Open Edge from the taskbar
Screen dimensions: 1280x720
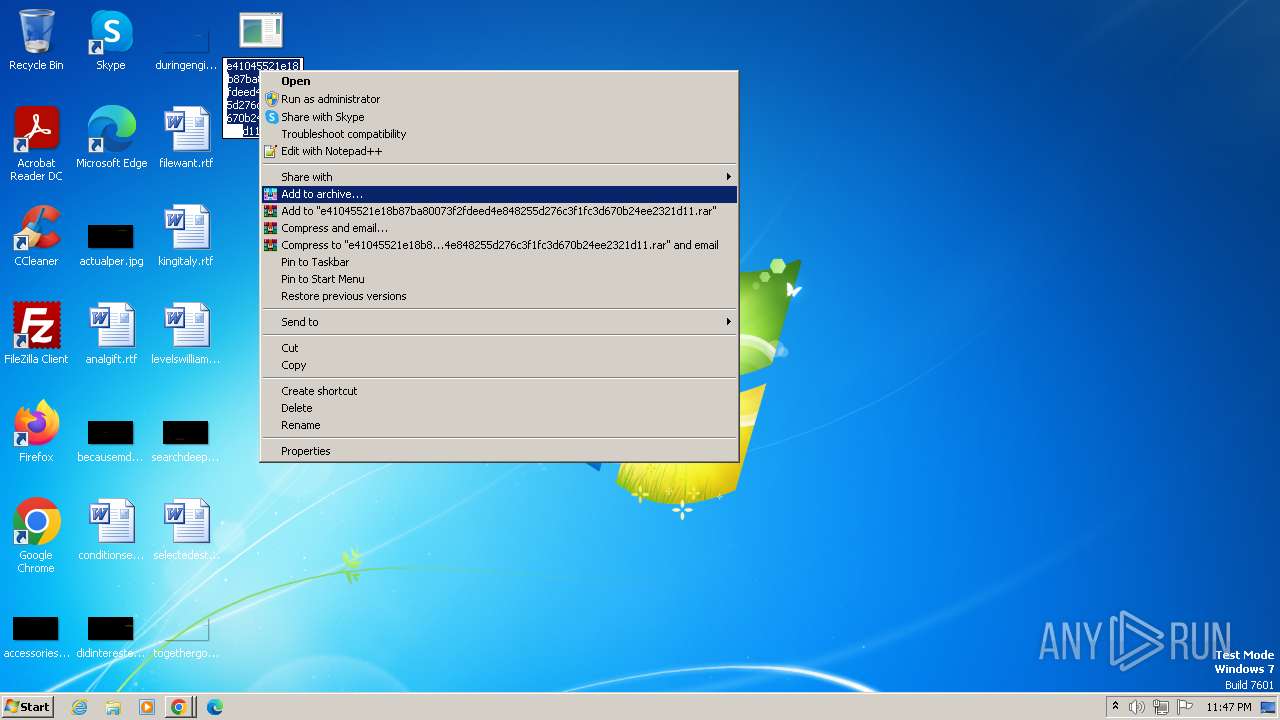pyautogui.click(x=214, y=707)
